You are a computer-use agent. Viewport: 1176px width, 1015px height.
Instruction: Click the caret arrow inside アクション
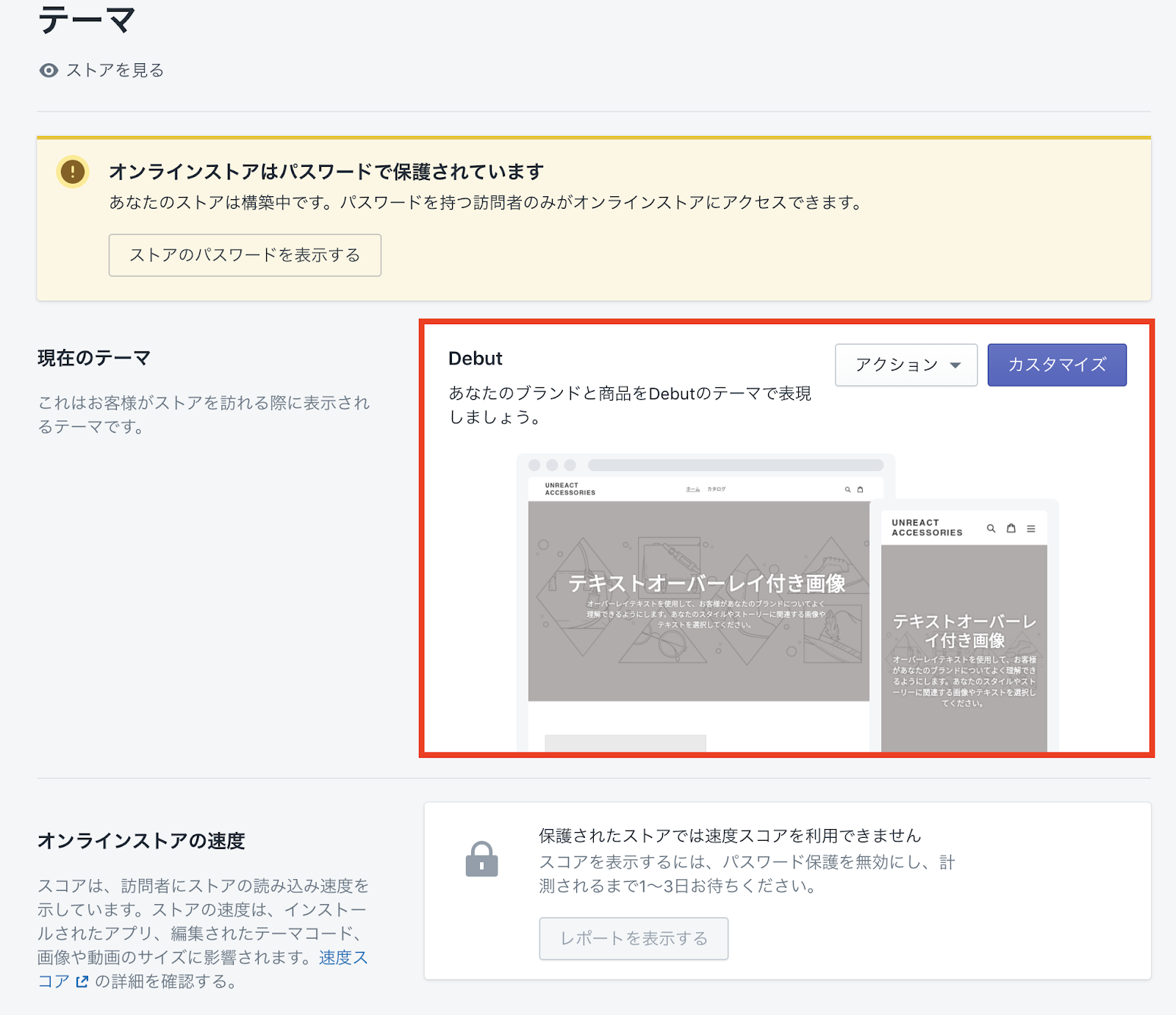coord(955,365)
